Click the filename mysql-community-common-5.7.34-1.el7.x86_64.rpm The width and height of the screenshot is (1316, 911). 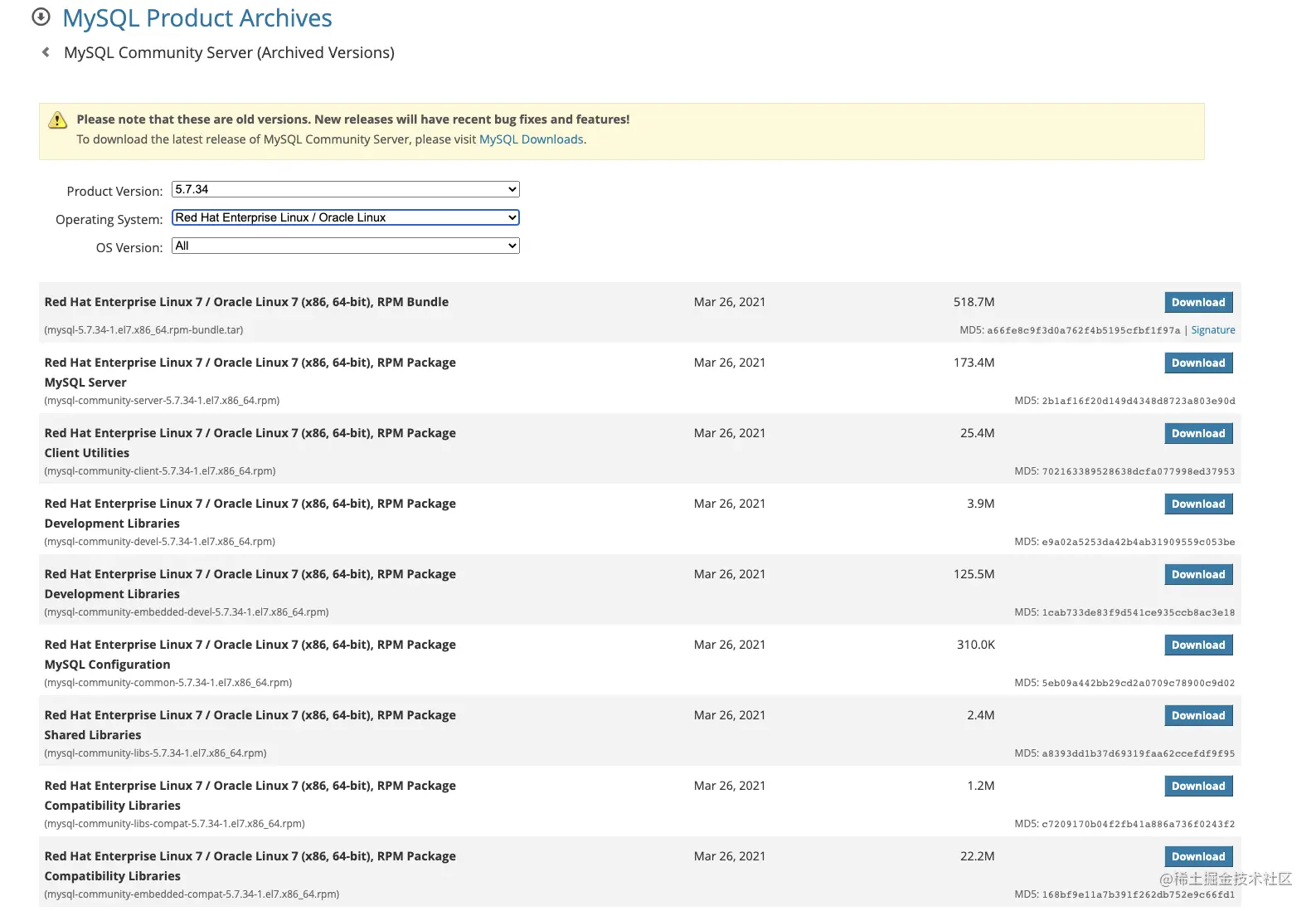168,683
